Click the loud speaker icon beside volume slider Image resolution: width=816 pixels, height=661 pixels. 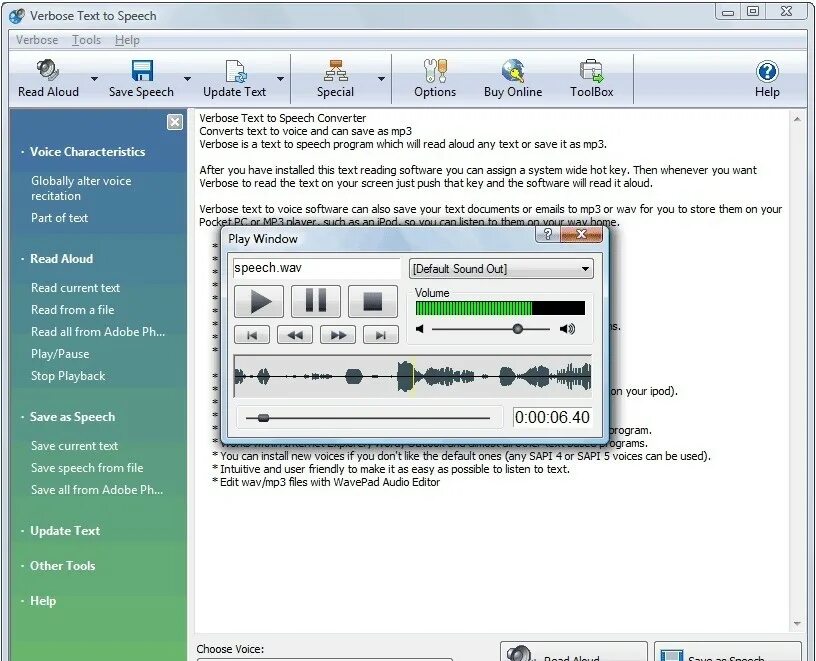point(567,329)
